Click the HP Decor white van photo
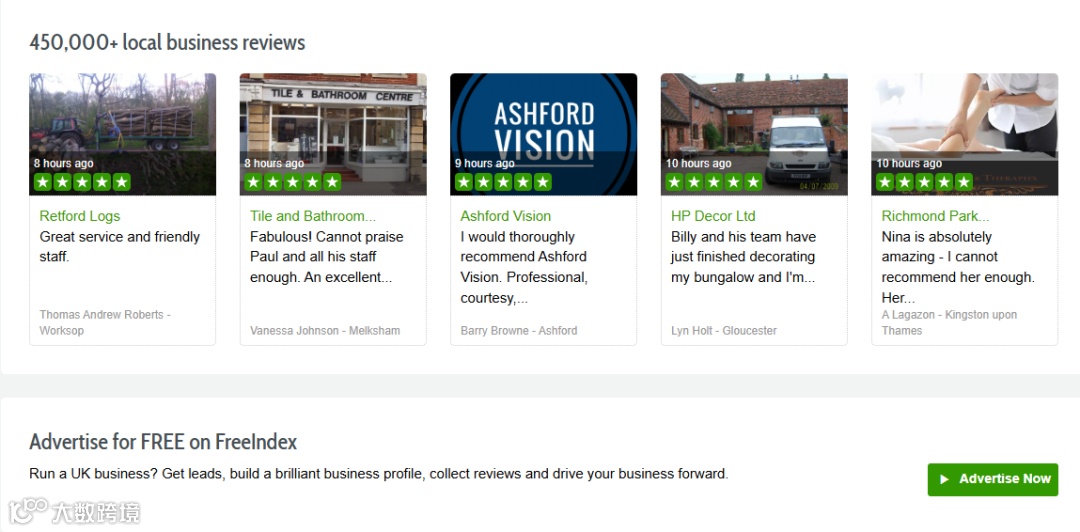The width and height of the screenshot is (1080, 532). coord(754,134)
